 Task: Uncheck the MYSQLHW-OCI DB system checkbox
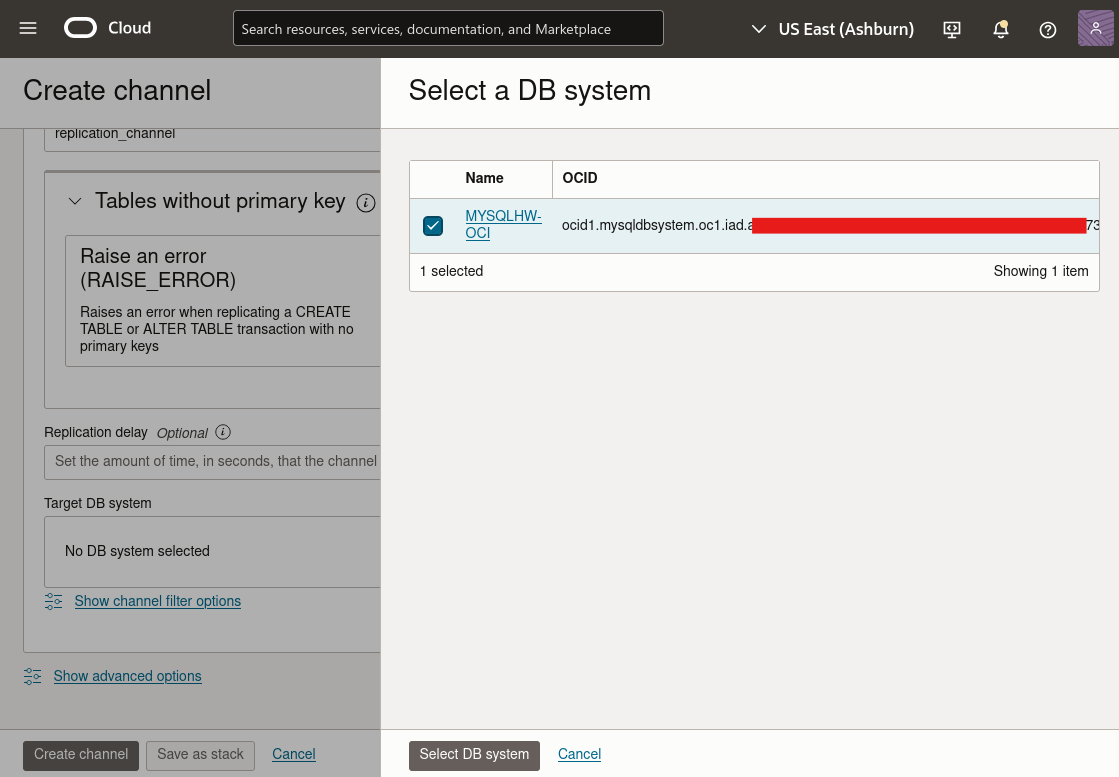[x=433, y=225]
